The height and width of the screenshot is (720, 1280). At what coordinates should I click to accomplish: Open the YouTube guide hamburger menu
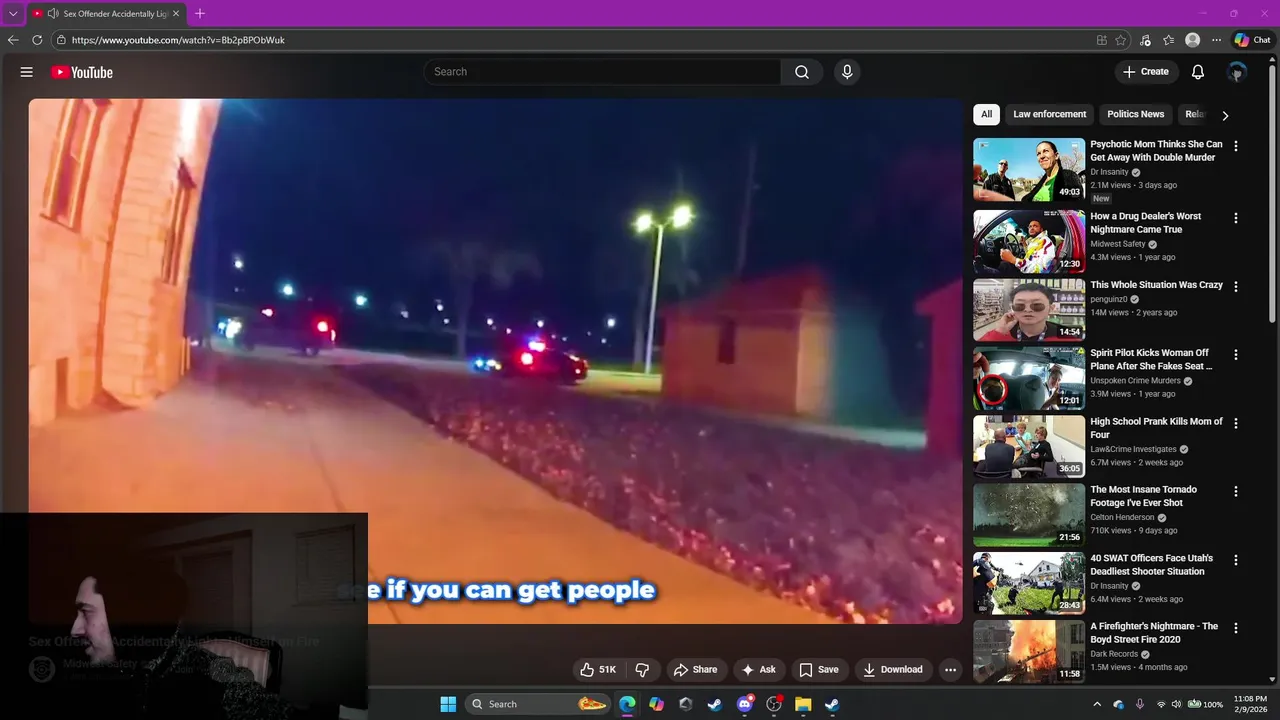(x=27, y=72)
